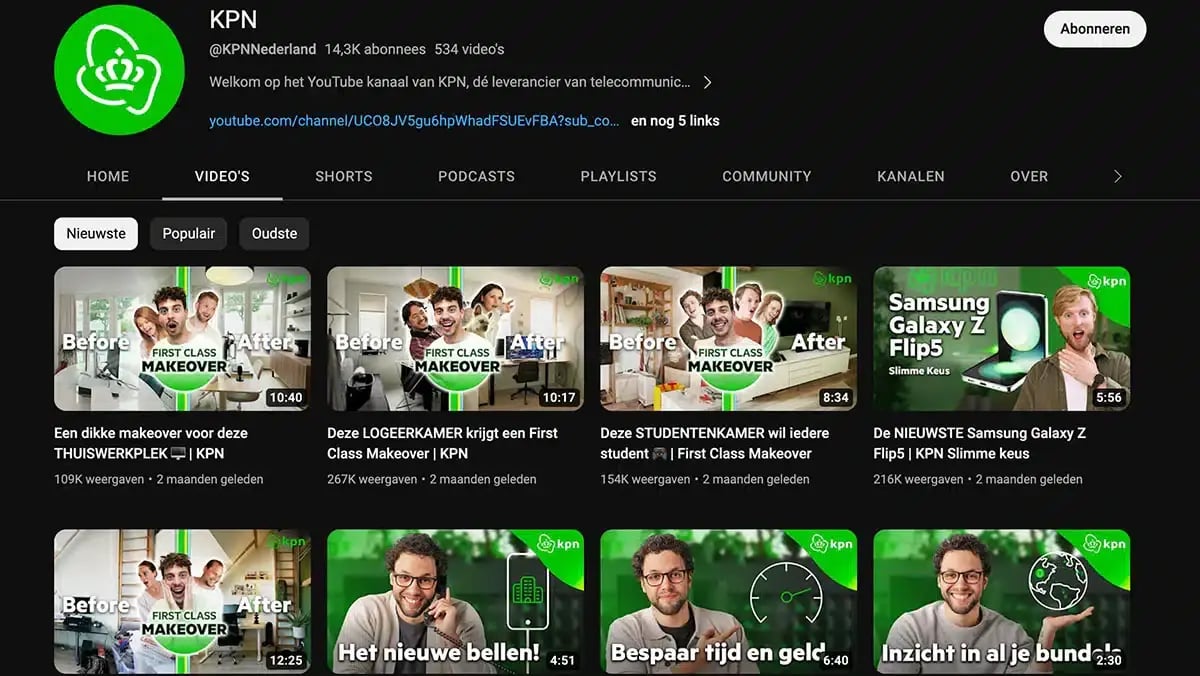Open the STUDENTENKAMER makeover video thumbnail
Viewport: 1200px width, 676px height.
click(728, 338)
